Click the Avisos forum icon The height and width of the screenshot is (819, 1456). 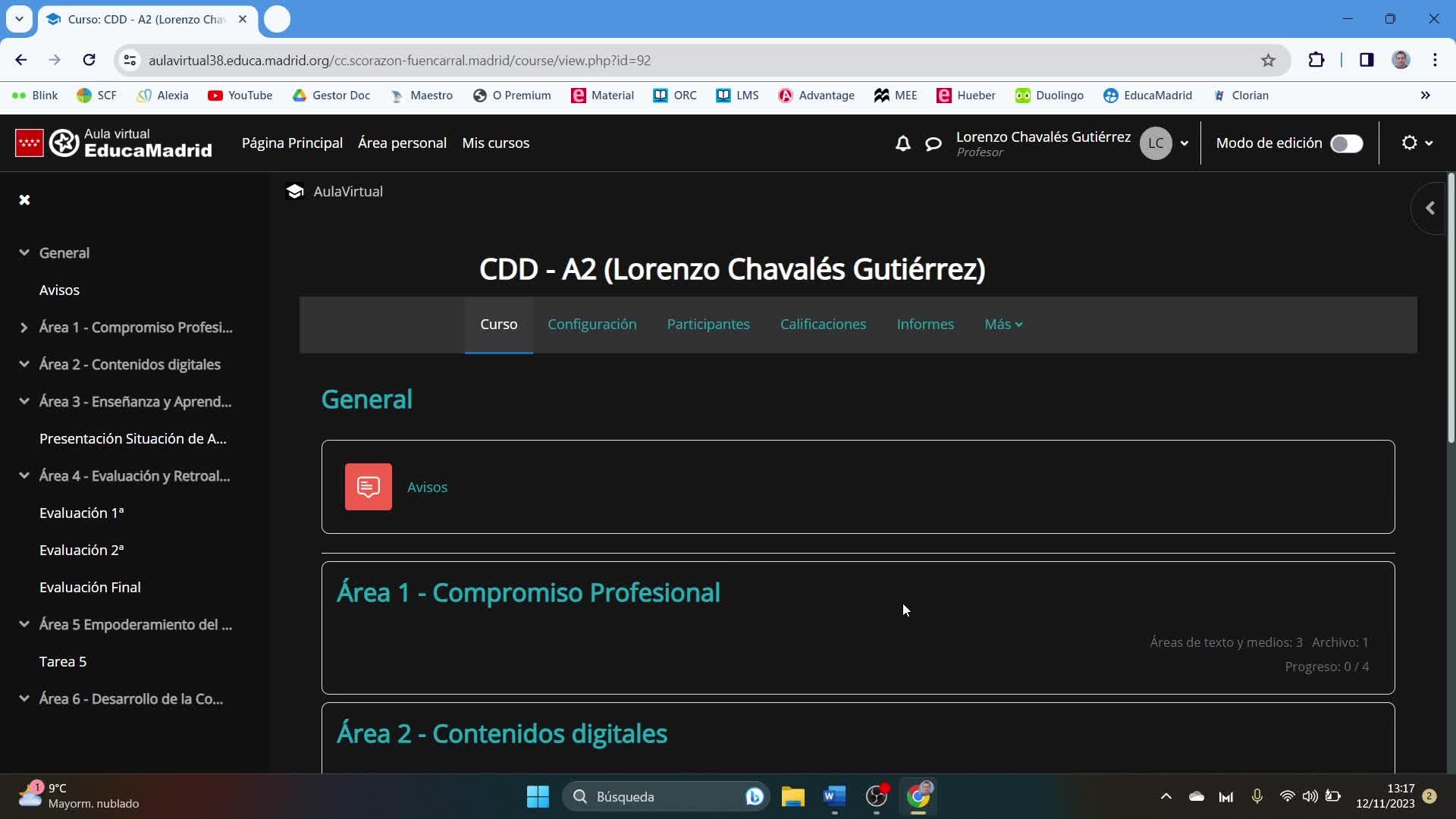point(368,487)
